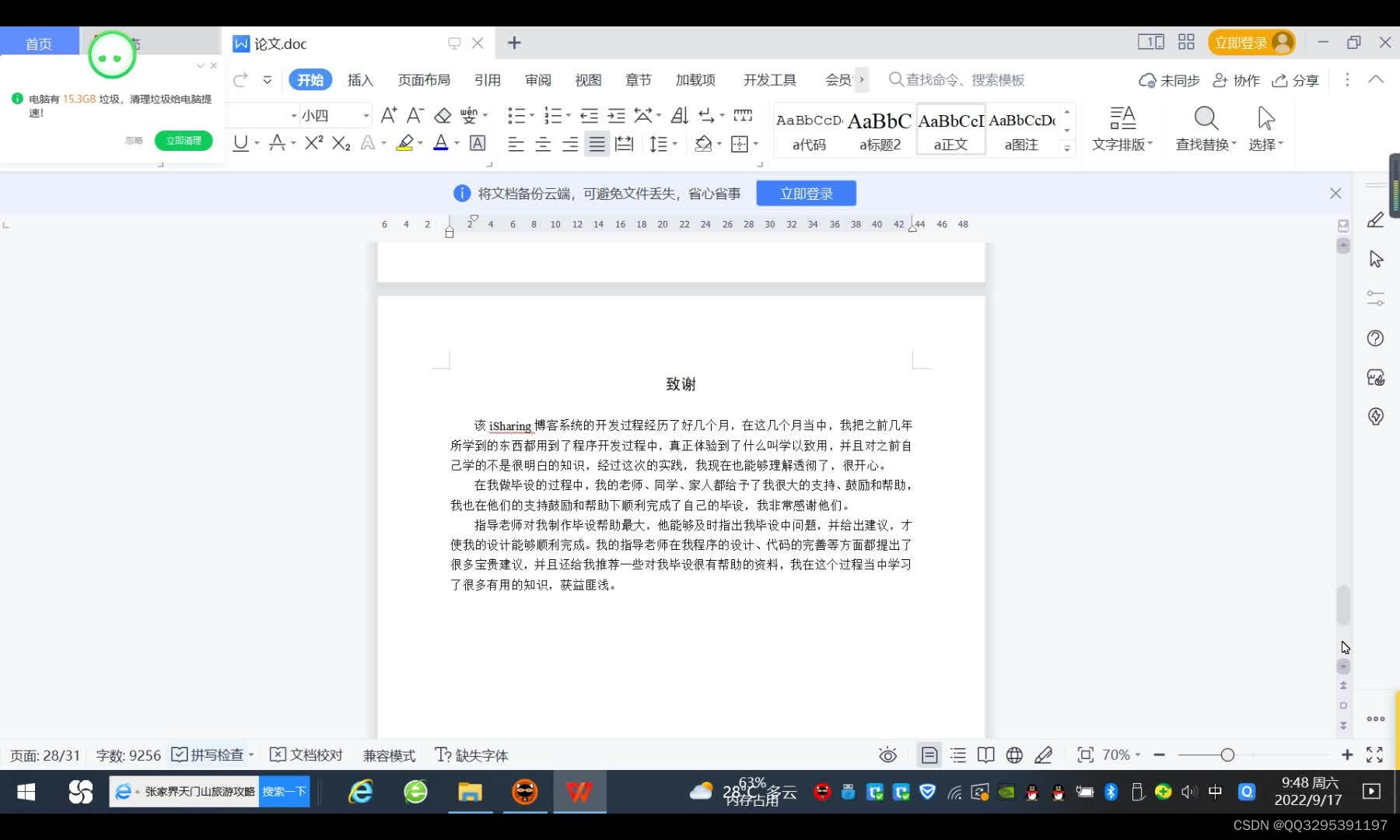1400x840 pixels.
Task: Switch to web layout view
Action: coord(1014,754)
